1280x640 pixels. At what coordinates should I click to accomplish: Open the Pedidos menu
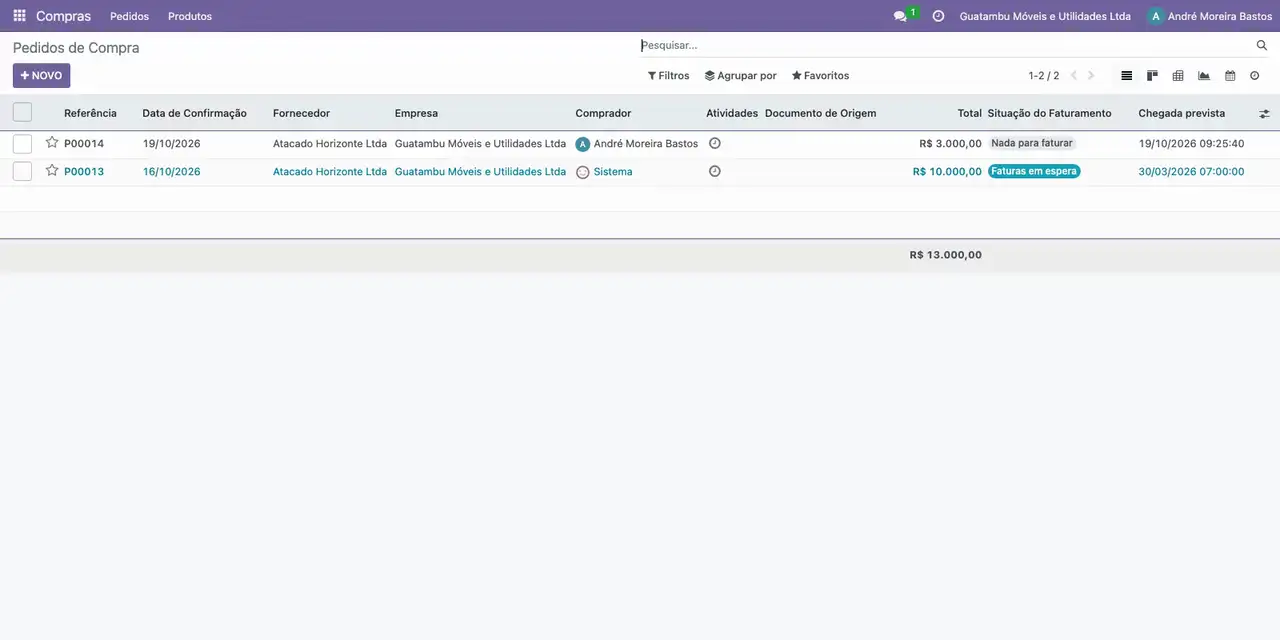coord(129,16)
